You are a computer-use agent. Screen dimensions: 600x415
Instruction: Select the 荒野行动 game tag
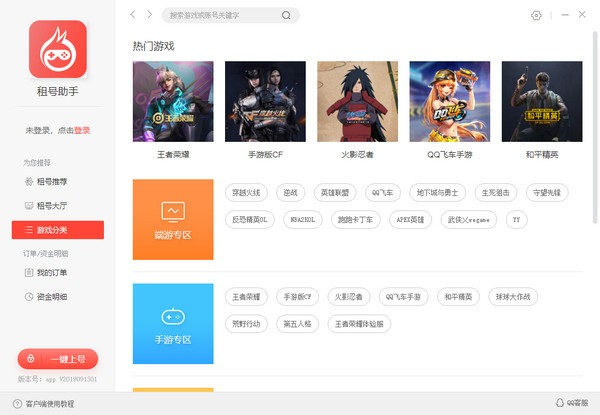(x=246, y=324)
